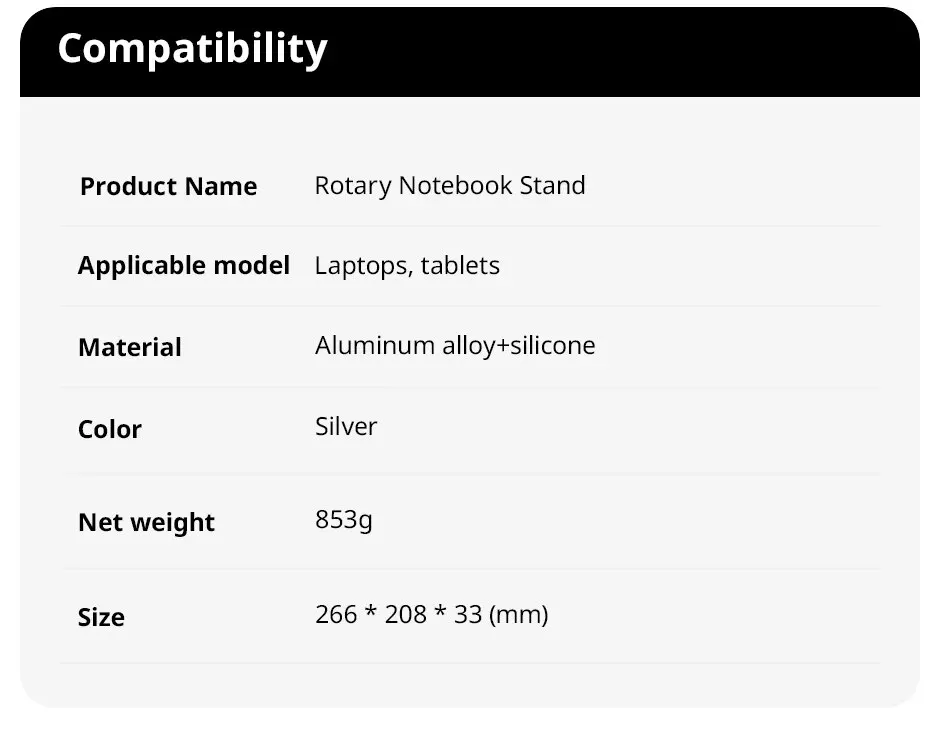Click the word Stand in product name
940x739 pixels.
pyautogui.click(x=552, y=186)
